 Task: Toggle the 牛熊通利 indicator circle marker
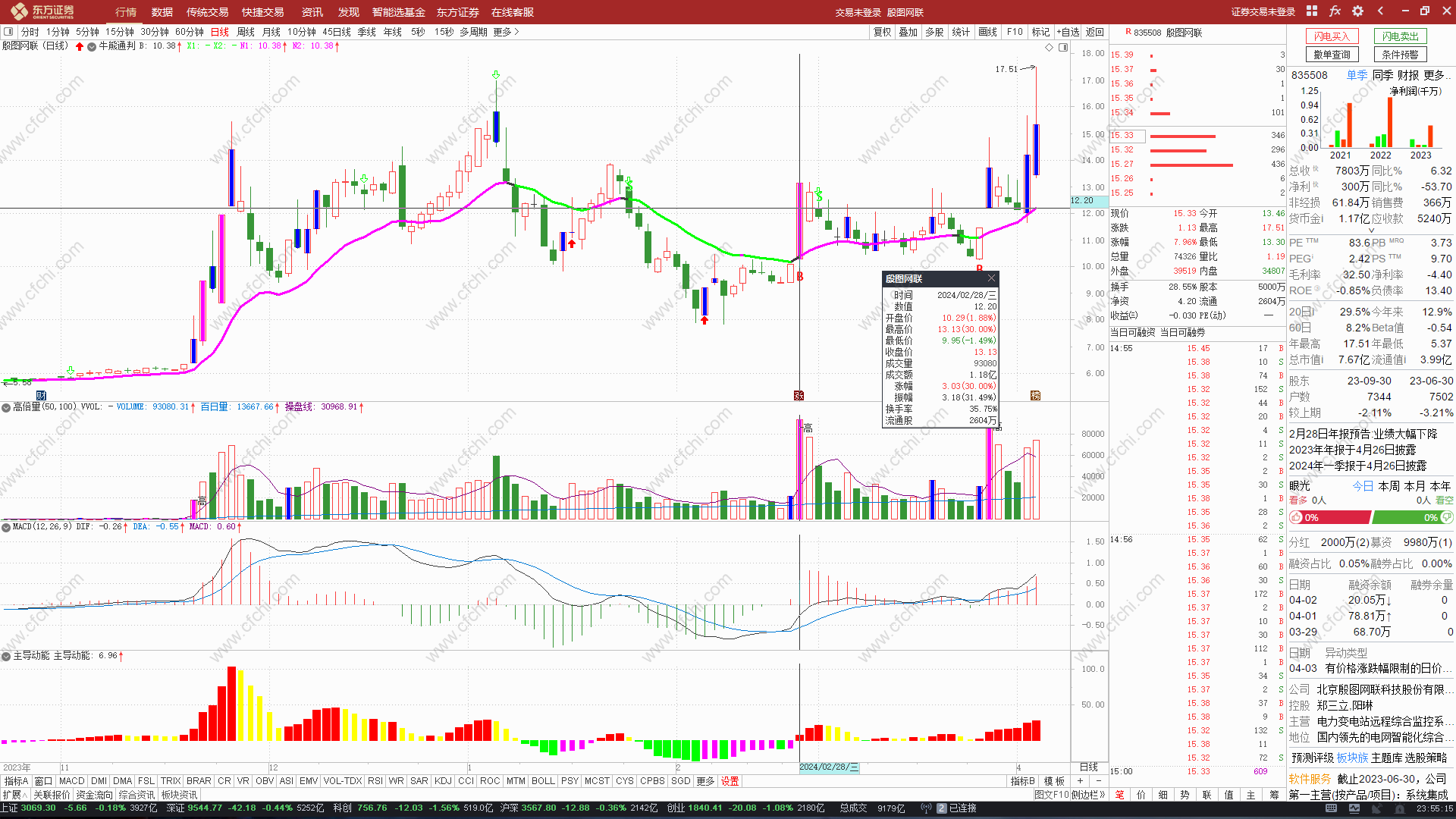click(92, 46)
